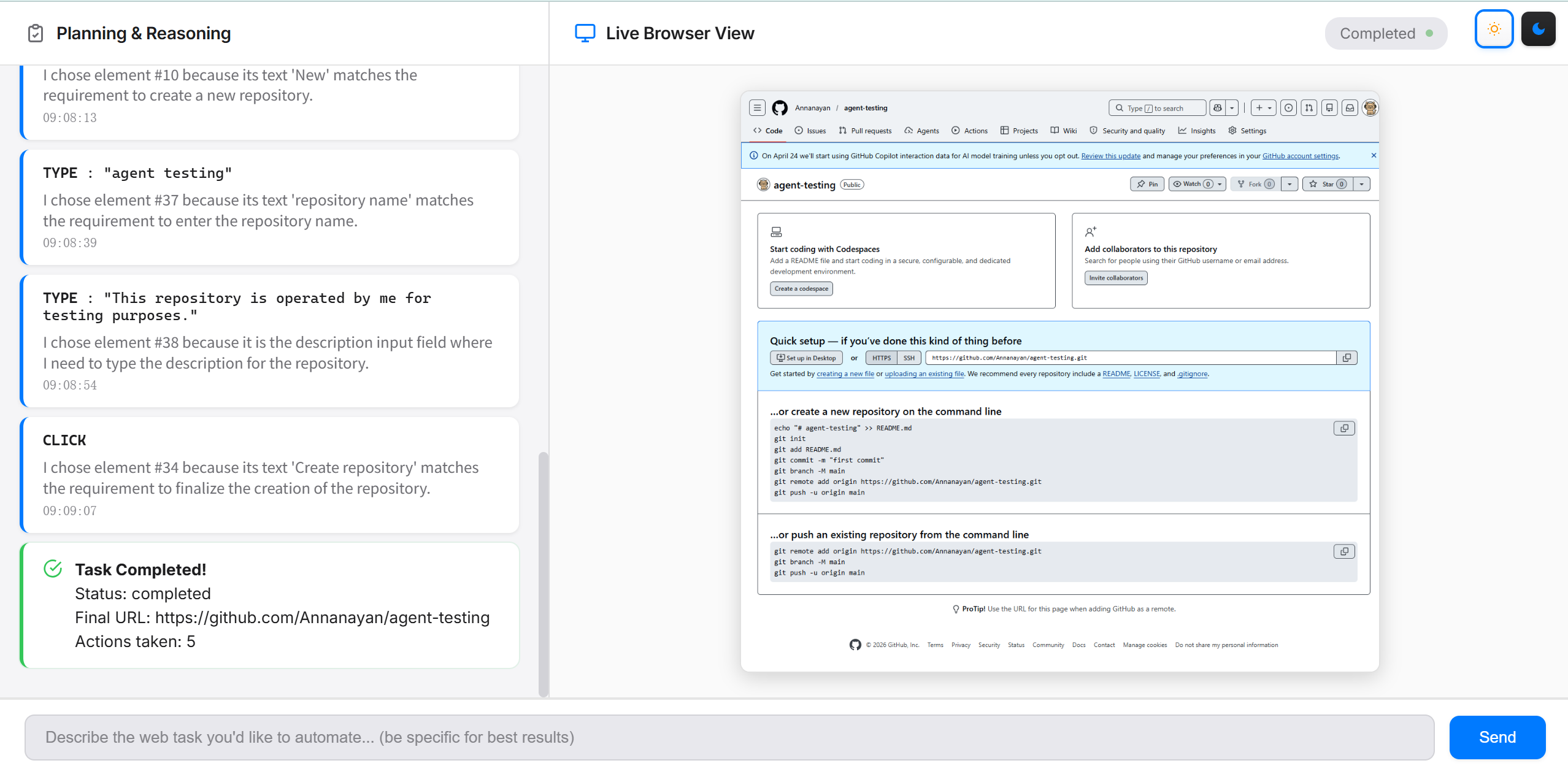Copy the push-existing-repository commands
Viewport: 1568px width, 774px height.
pyautogui.click(x=1344, y=552)
